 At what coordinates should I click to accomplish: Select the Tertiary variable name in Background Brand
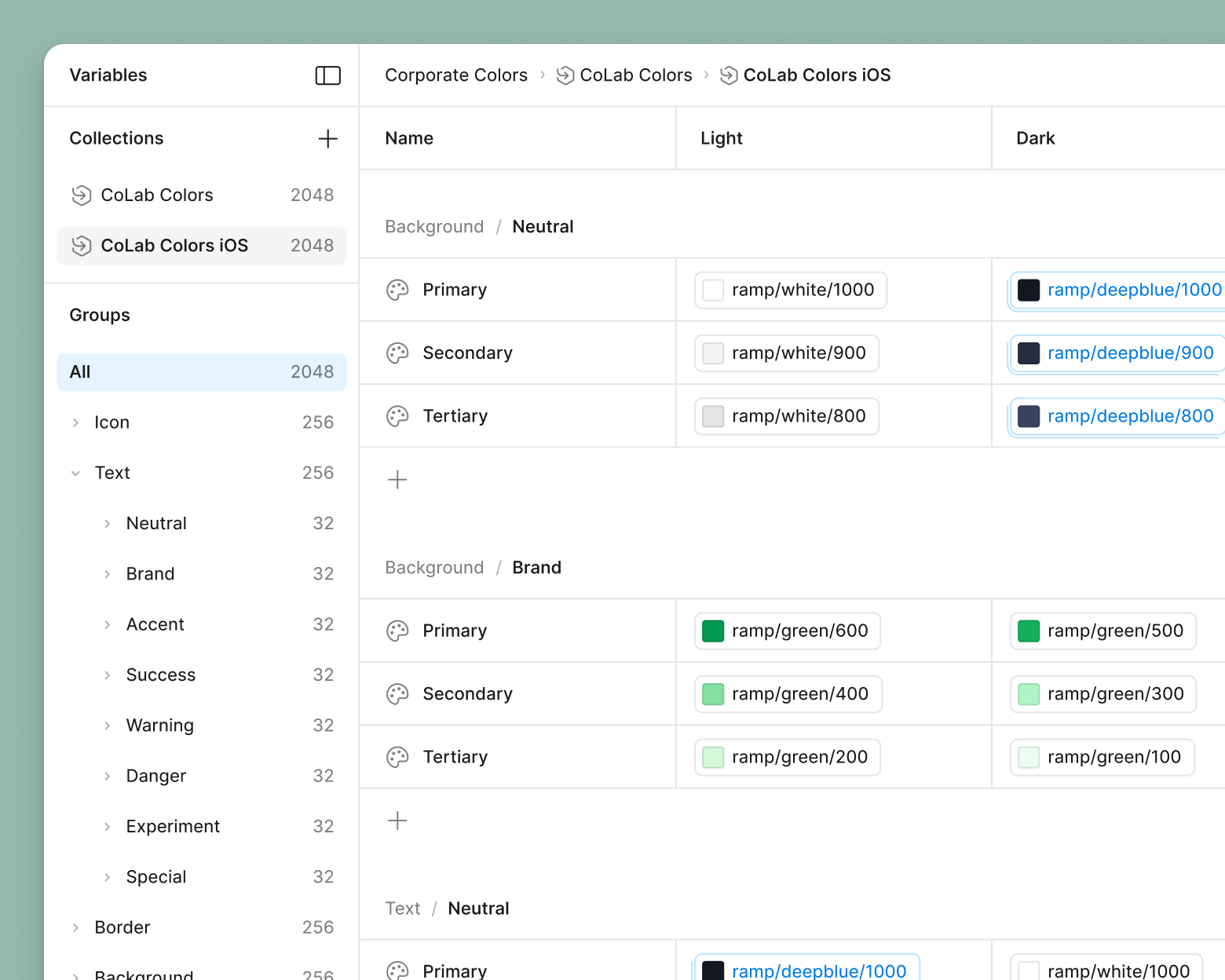(x=455, y=757)
